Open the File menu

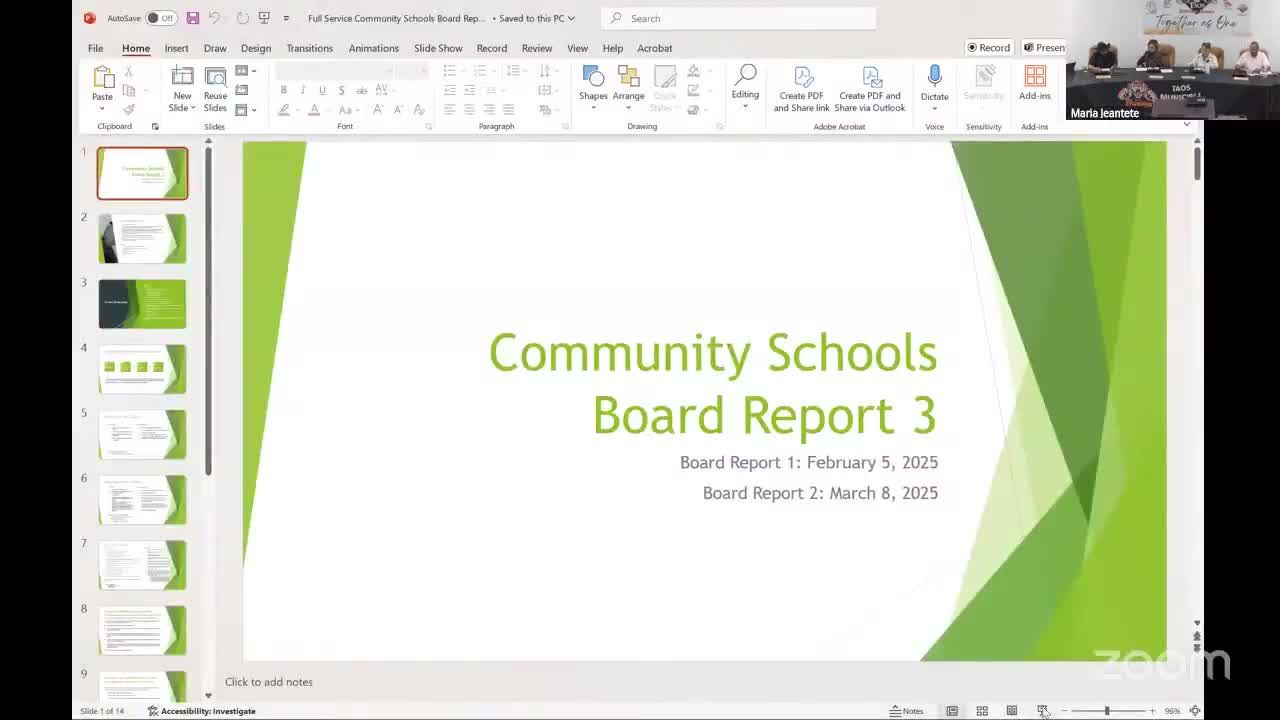(x=95, y=48)
